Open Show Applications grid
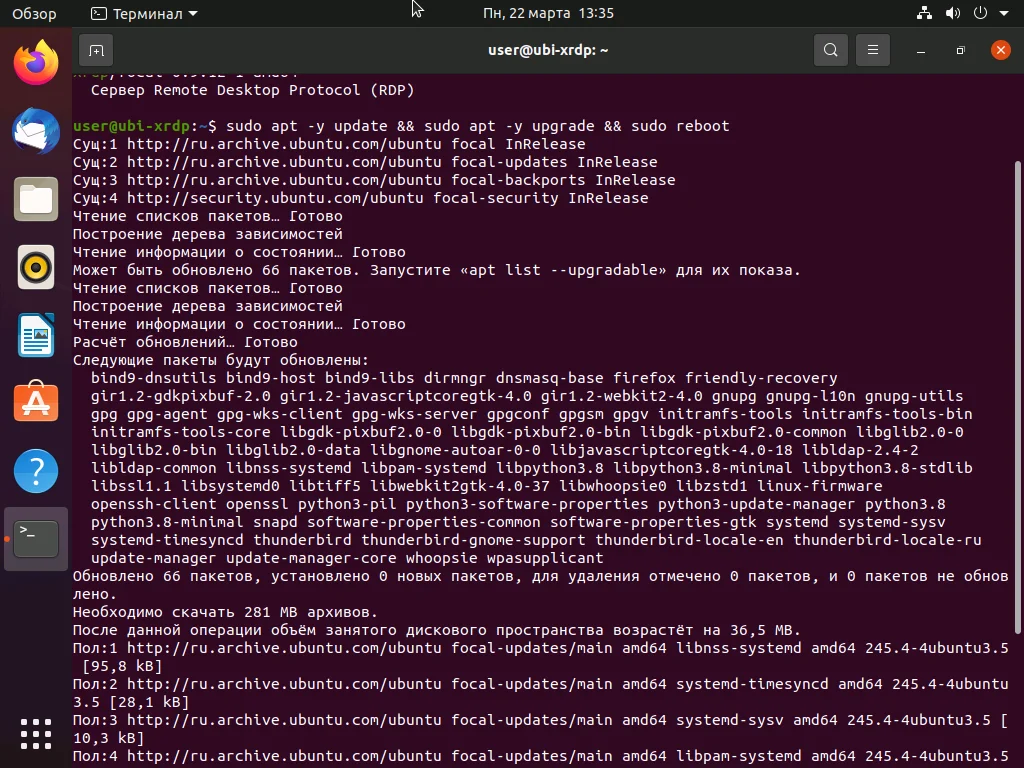Screen dimensions: 1024x768 tap(35, 734)
